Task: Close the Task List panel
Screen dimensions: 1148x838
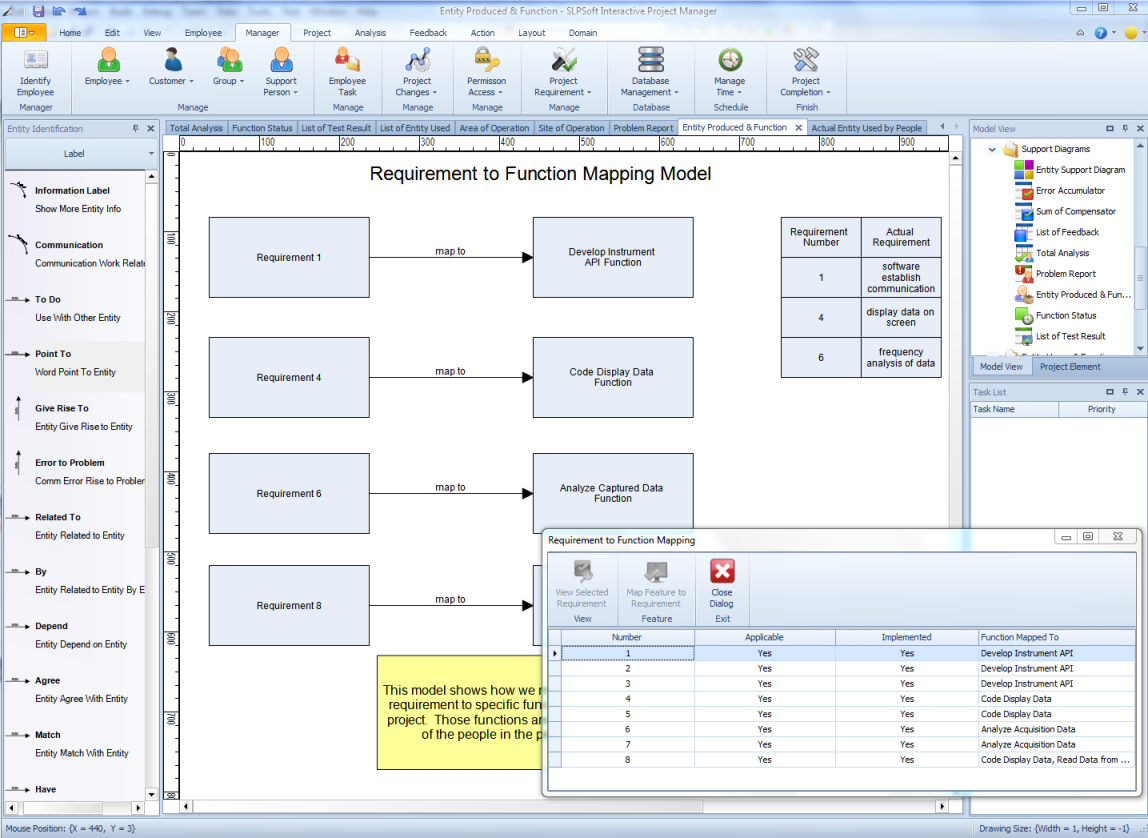Action: pos(1140,392)
